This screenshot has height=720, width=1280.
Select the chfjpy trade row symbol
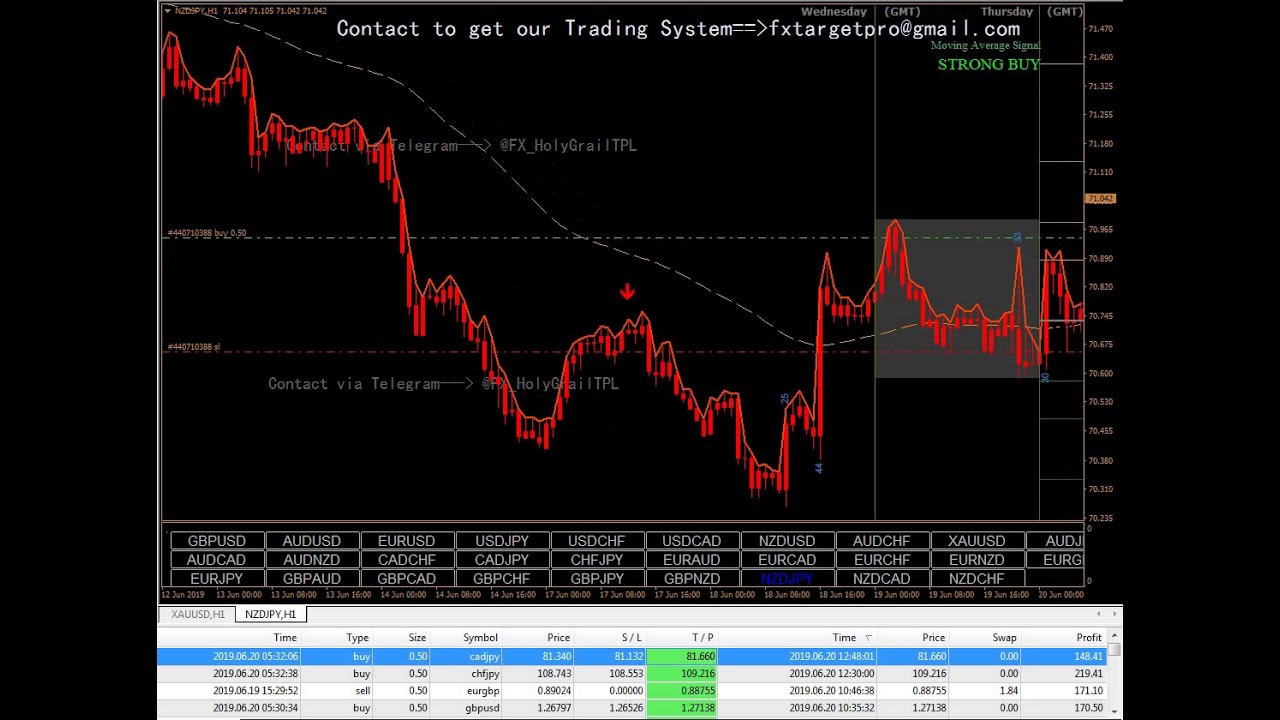[484, 674]
